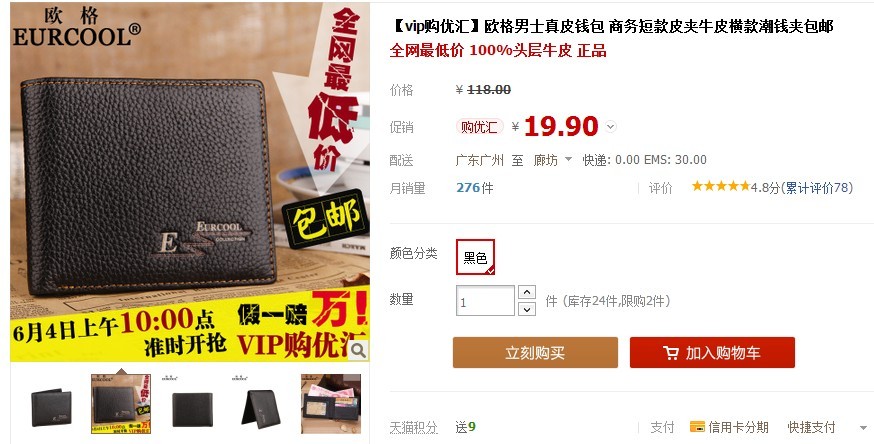This screenshot has width=874, height=444.
Task: Click the 立刻购买 buy now button
Action: pyautogui.click(x=535, y=353)
